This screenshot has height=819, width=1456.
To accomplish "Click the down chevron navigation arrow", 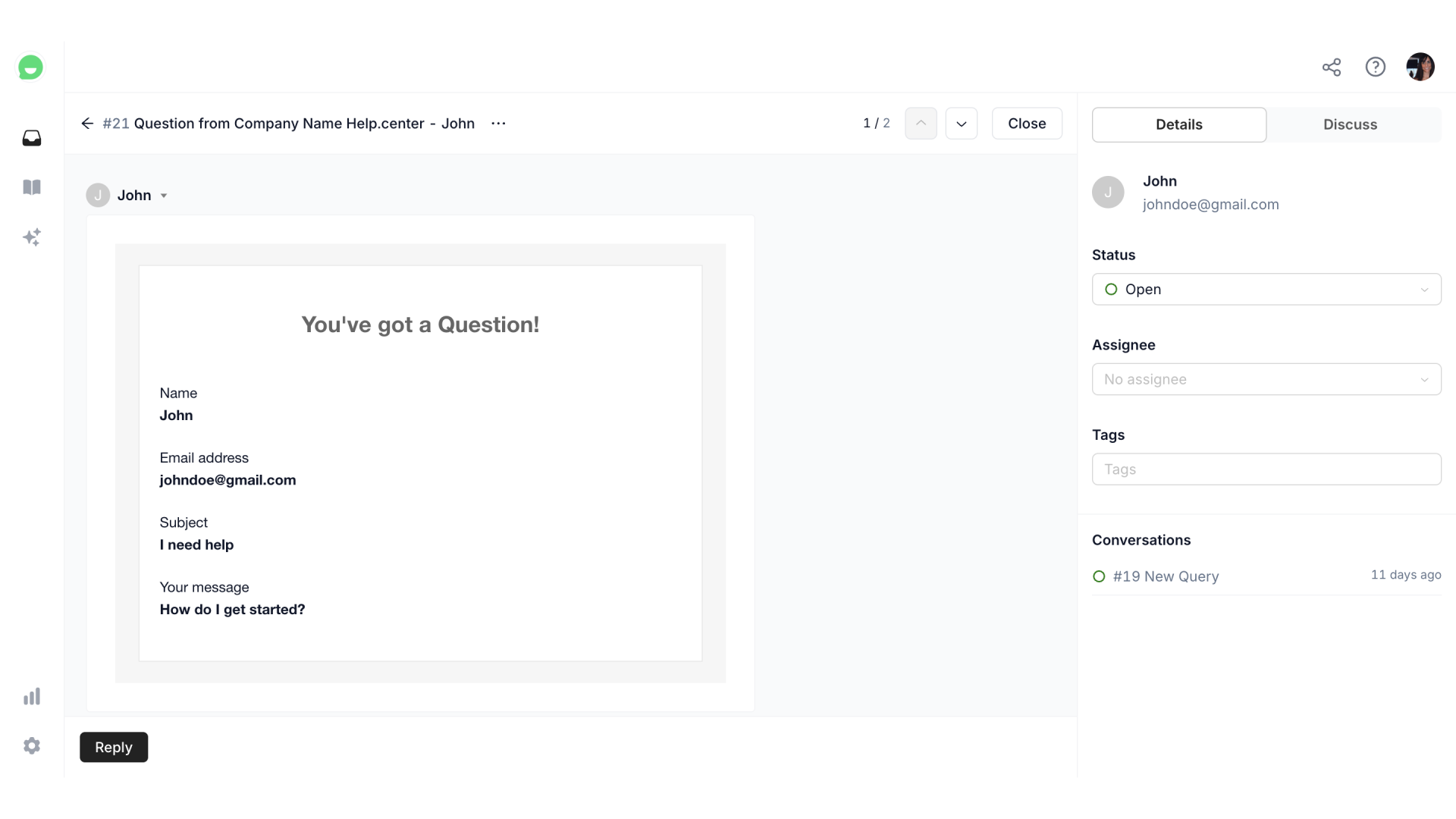I will tap(961, 122).
